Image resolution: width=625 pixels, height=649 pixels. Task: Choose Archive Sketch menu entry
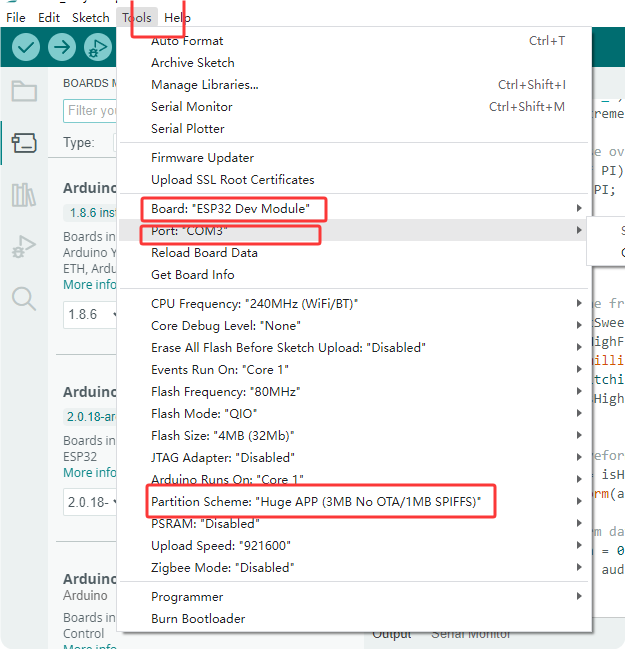tap(354, 63)
